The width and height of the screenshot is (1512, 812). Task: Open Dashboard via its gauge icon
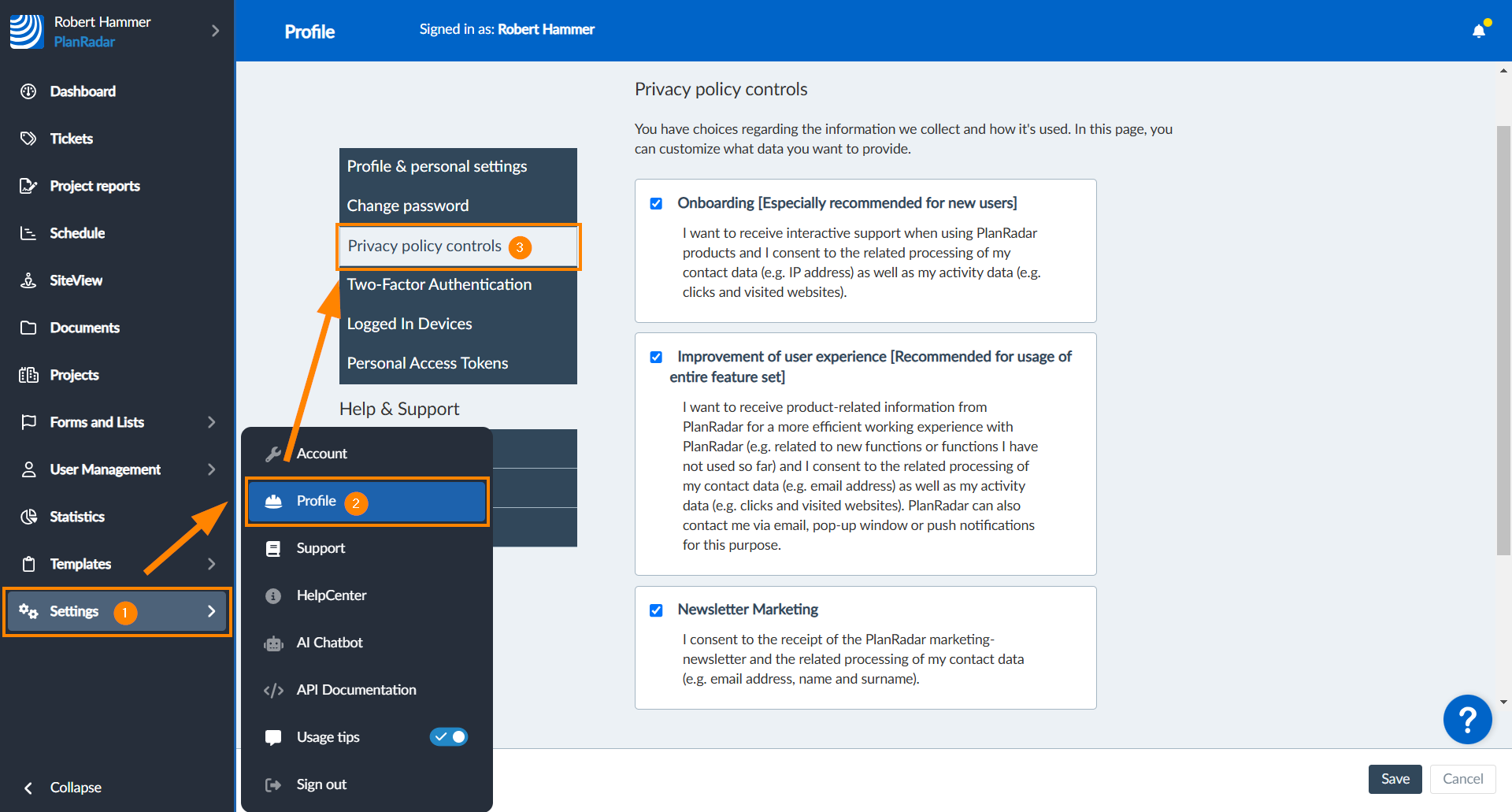click(28, 91)
